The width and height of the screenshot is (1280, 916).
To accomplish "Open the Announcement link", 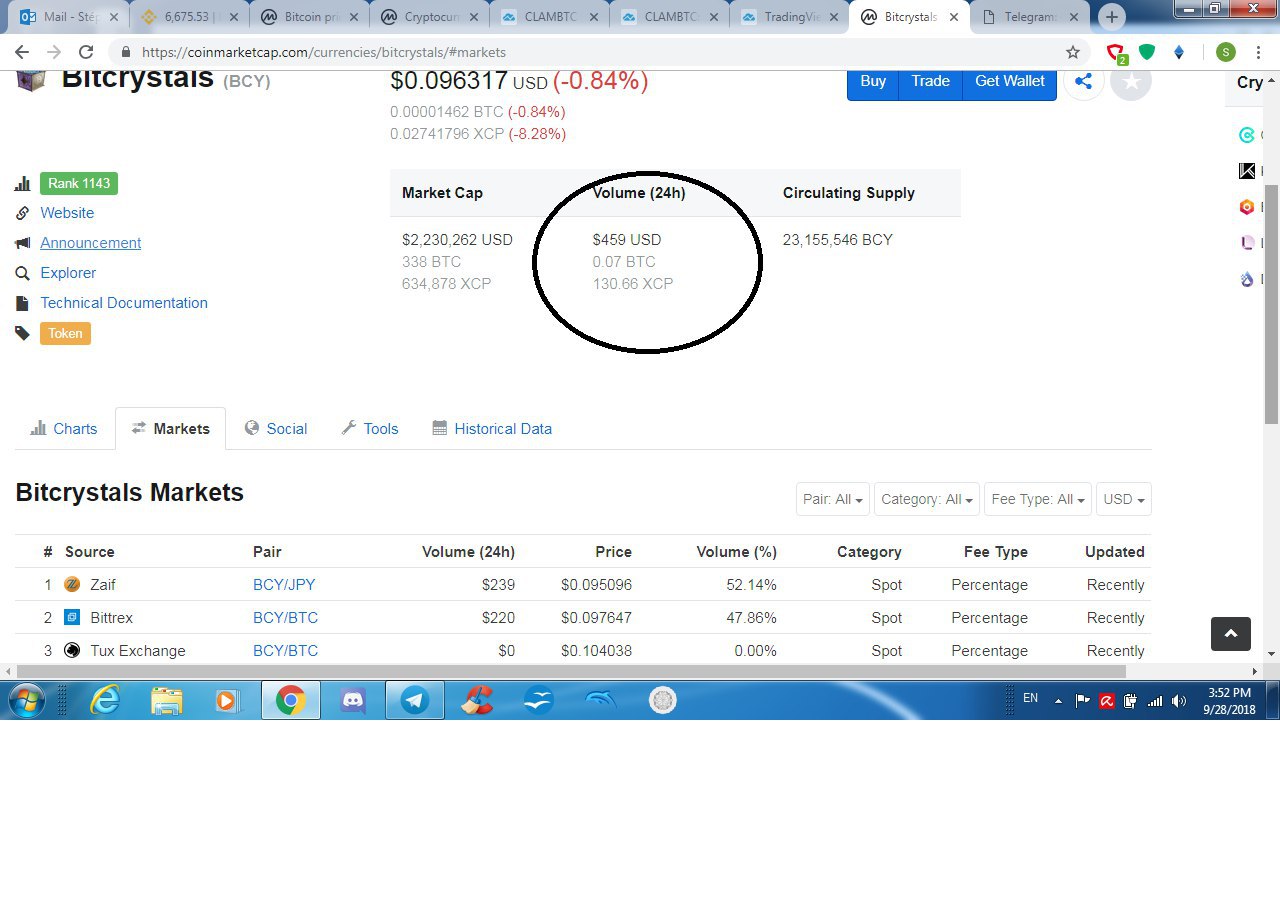I will pos(91,243).
